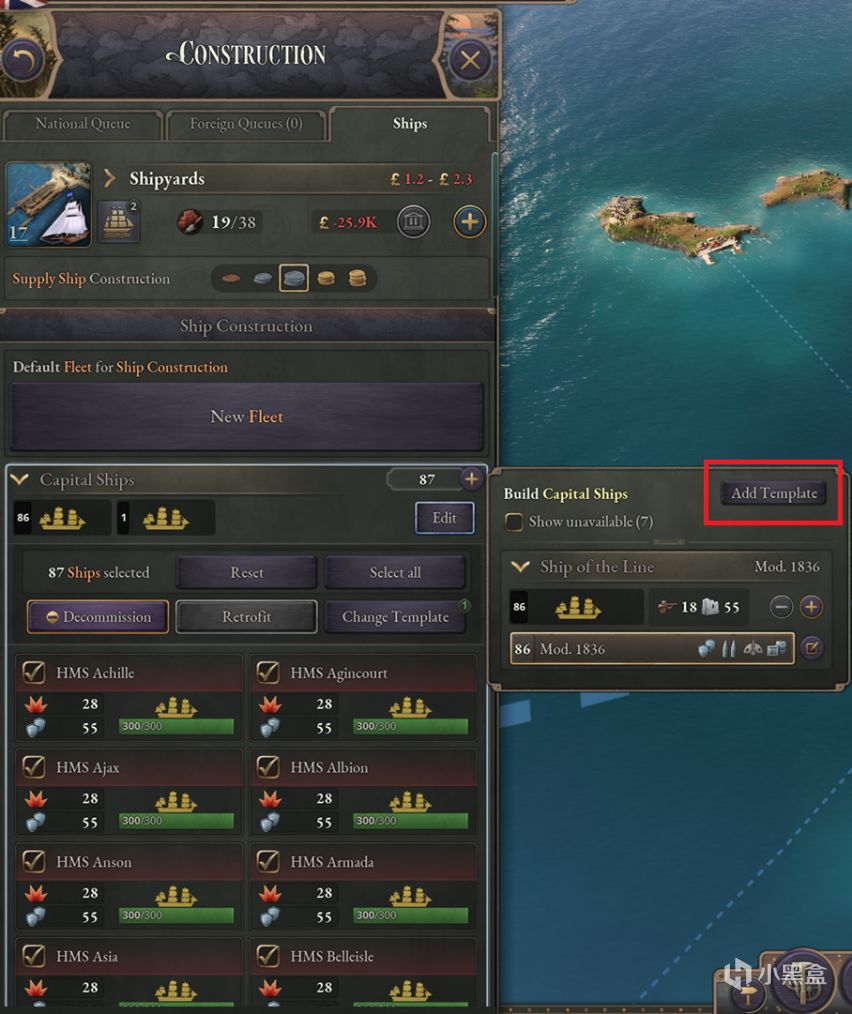Viewport: 852px width, 1014px height.
Task: Select the highest Supply Ship Construction funding level
Action: pyautogui.click(x=357, y=279)
